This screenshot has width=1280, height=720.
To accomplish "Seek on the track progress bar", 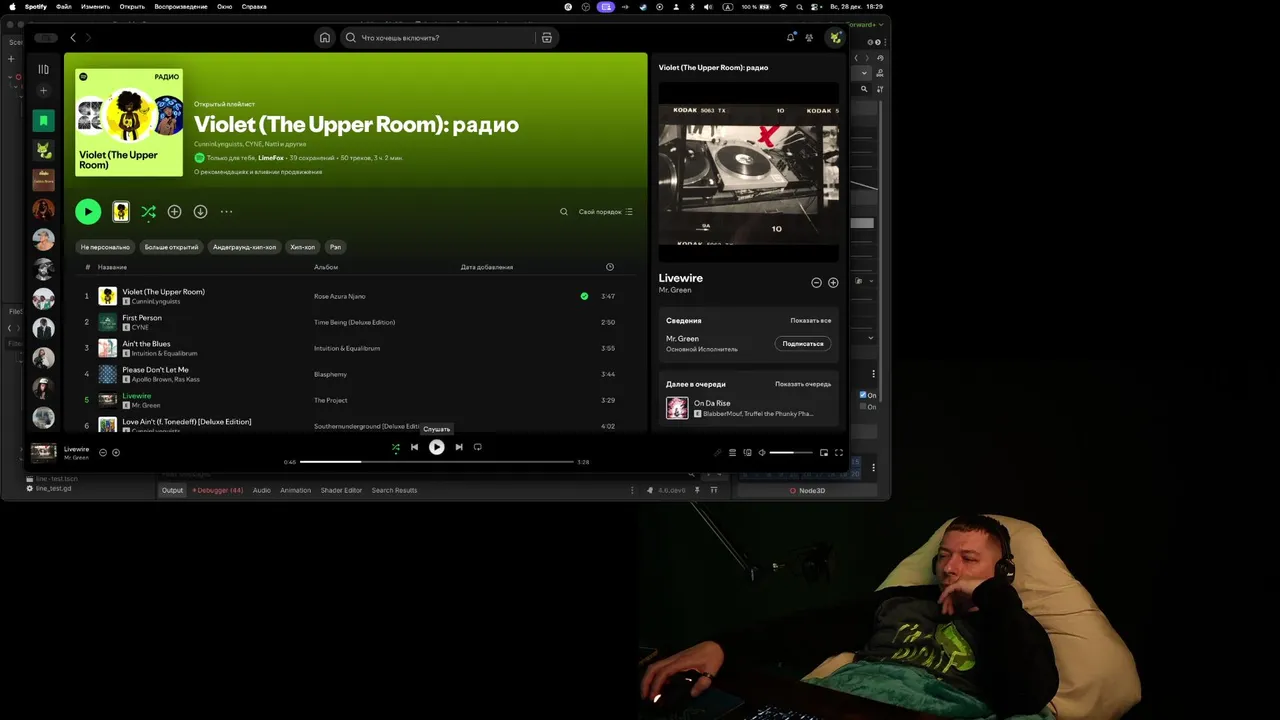I will coord(437,462).
